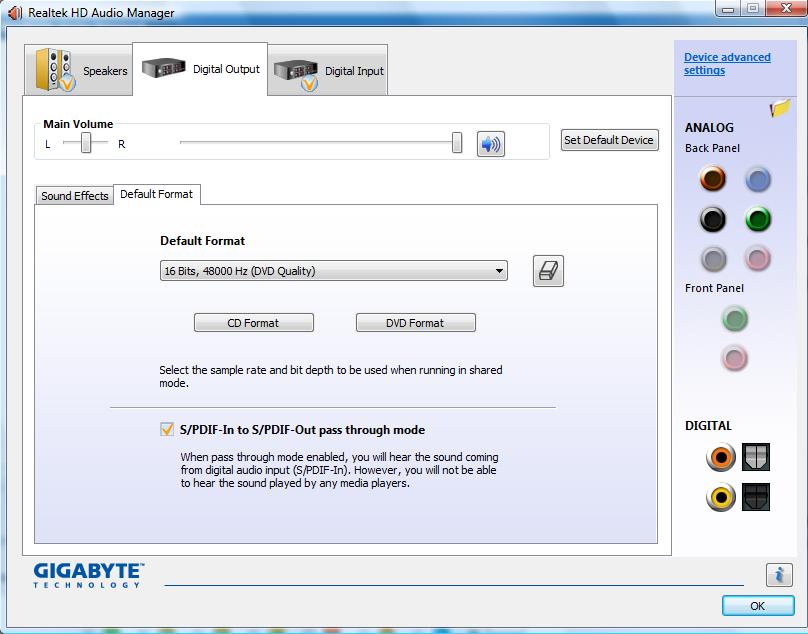The image size is (808, 634).
Task: Select the pink front panel jack
Action: (735, 358)
